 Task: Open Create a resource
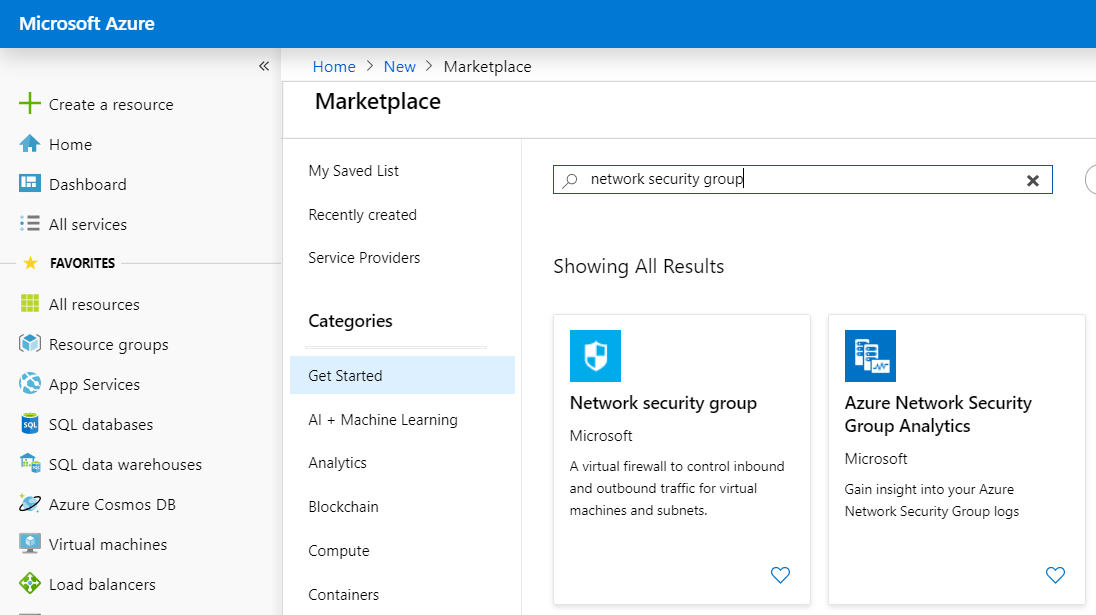[111, 104]
